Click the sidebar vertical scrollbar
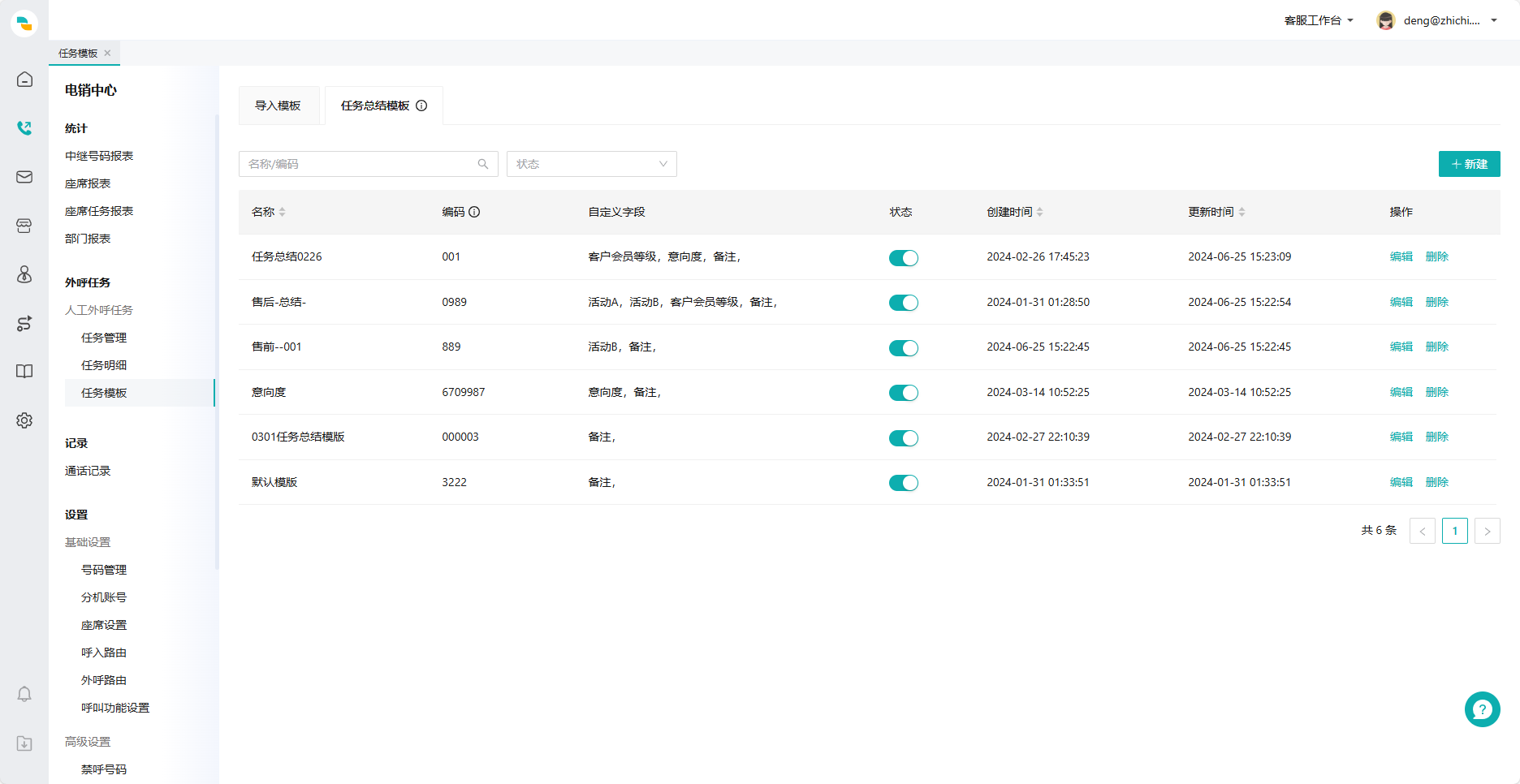The height and width of the screenshot is (784, 1520). (217, 341)
